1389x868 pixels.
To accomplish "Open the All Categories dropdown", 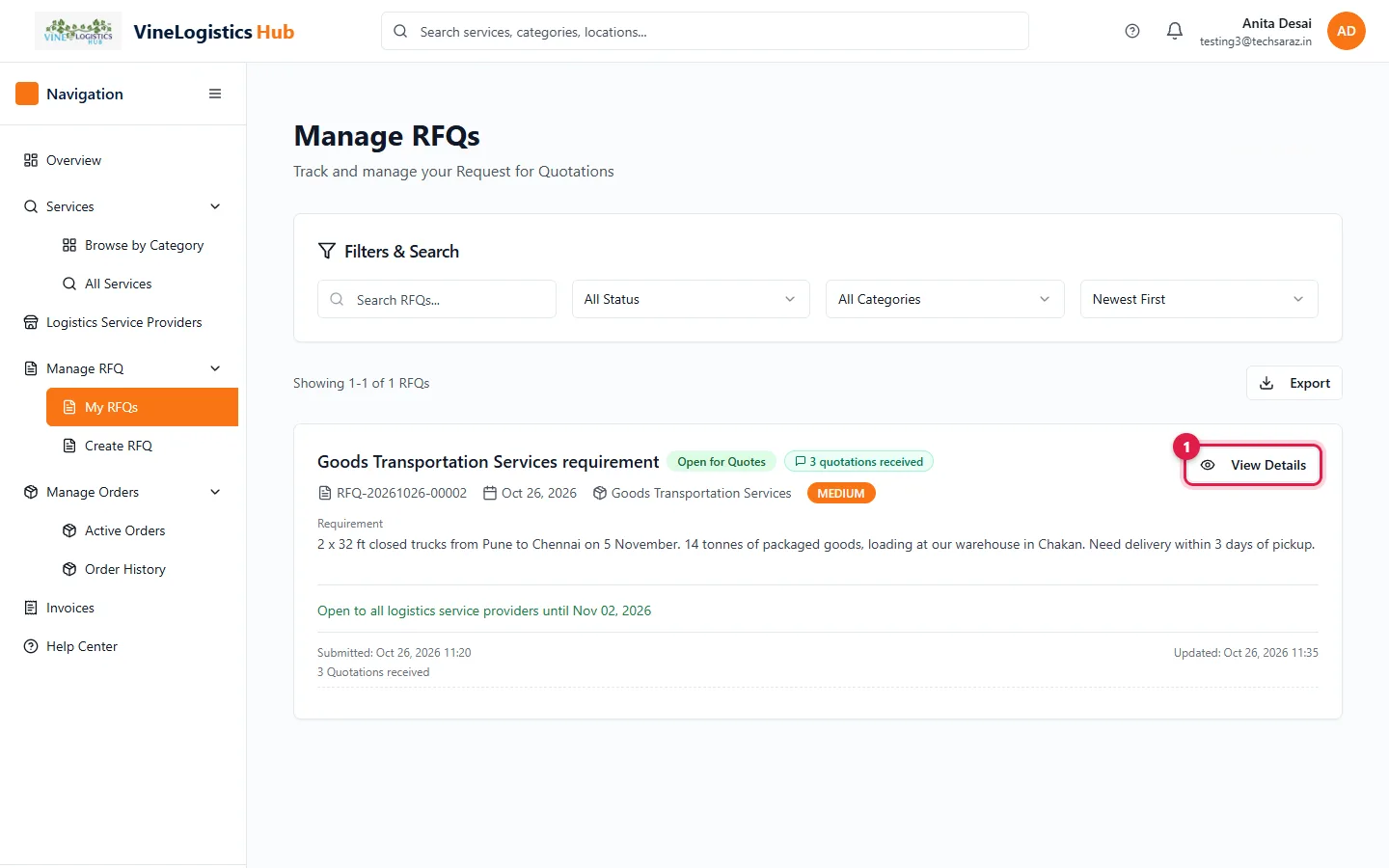I will (x=944, y=299).
